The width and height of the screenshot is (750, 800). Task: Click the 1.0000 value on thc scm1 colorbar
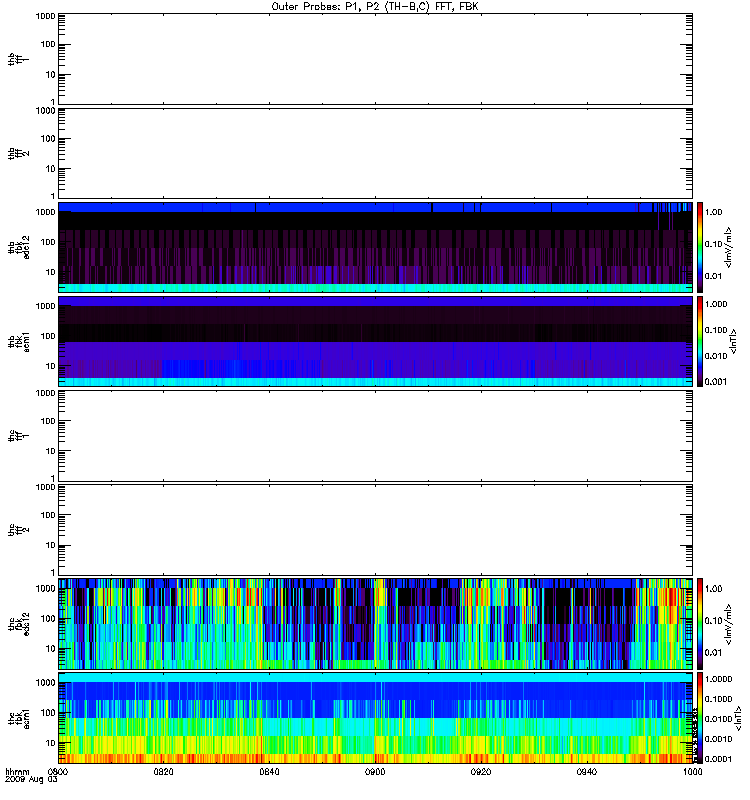(718, 679)
